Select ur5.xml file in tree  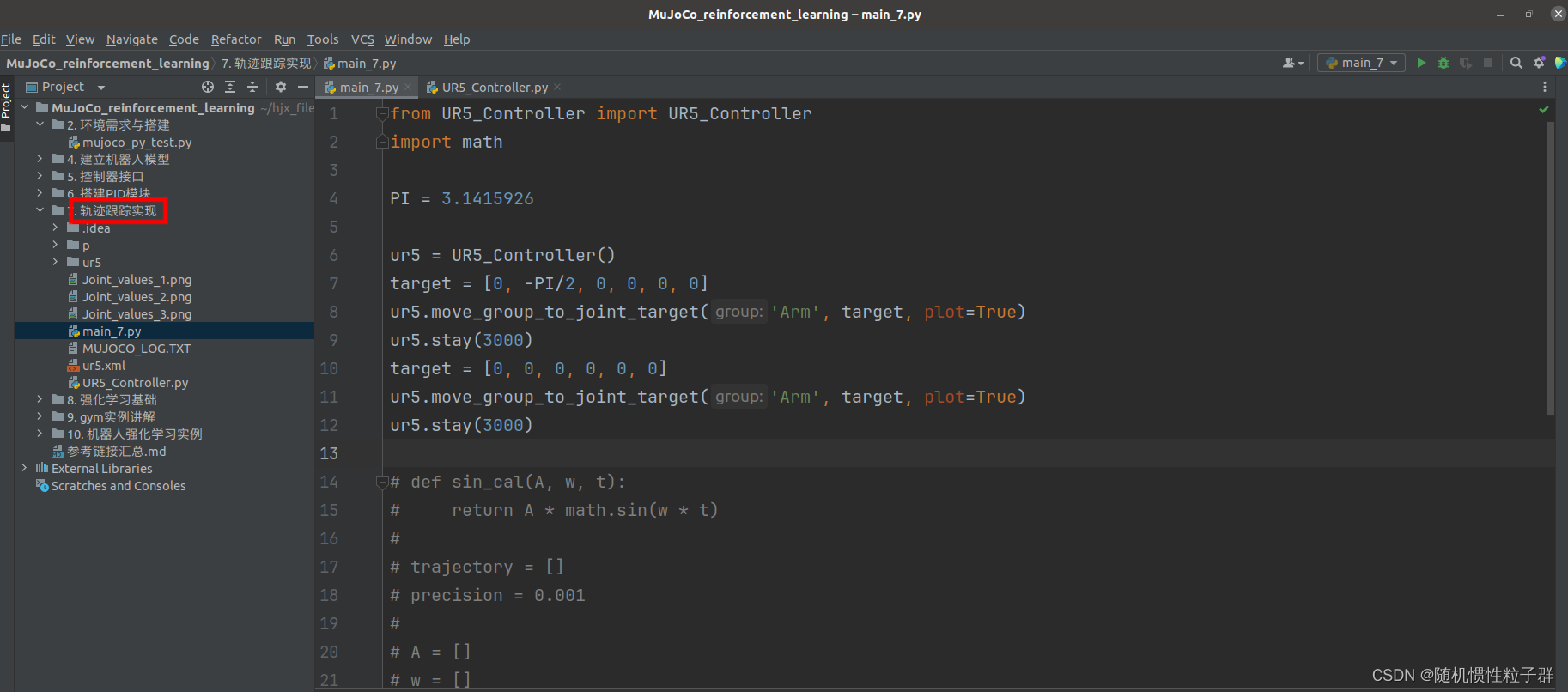[x=103, y=365]
